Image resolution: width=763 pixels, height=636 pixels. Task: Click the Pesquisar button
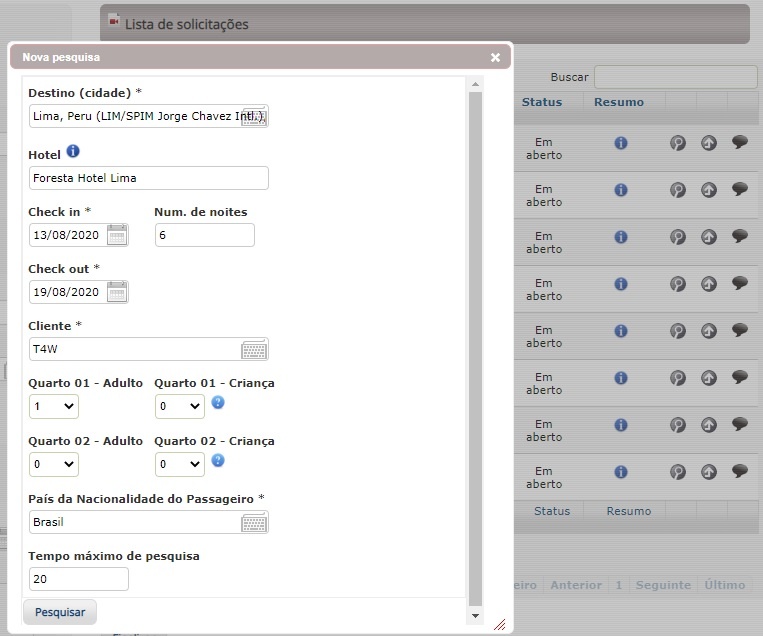pyautogui.click(x=60, y=612)
